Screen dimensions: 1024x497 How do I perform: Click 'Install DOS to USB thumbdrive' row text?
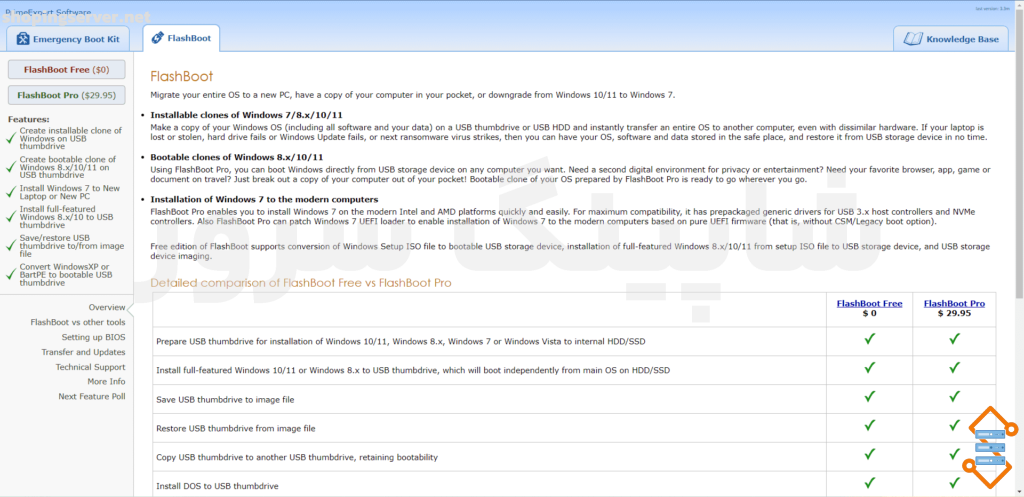pos(217,487)
